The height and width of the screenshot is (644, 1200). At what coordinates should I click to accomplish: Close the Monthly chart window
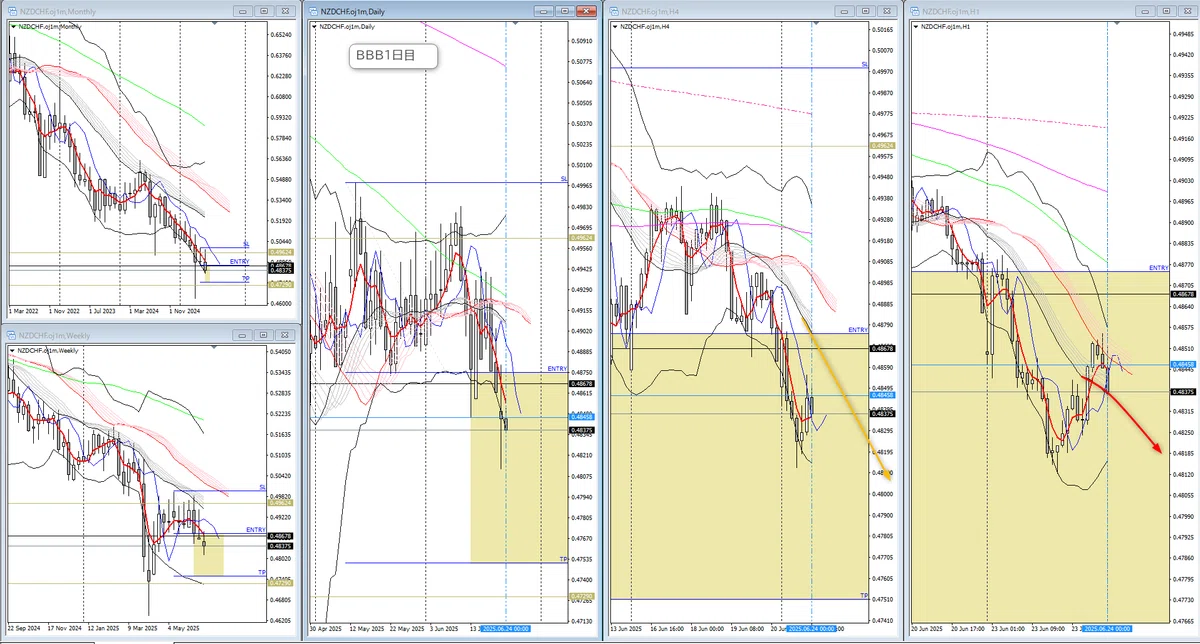coord(283,10)
